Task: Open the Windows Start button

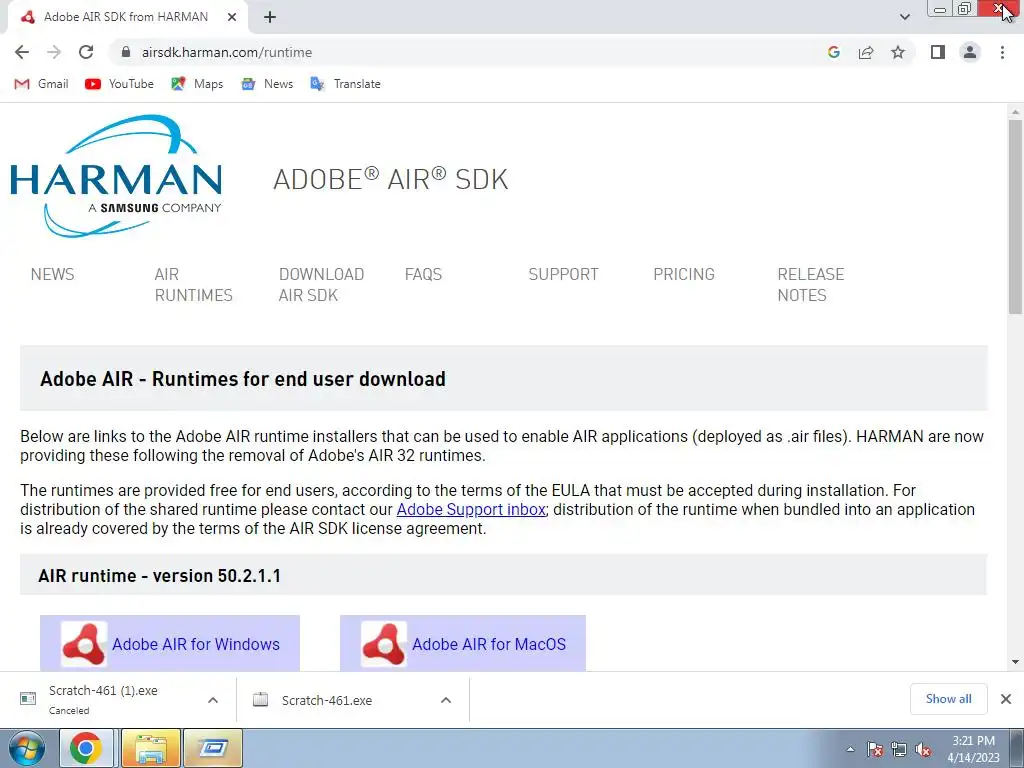Action: [x=26, y=748]
